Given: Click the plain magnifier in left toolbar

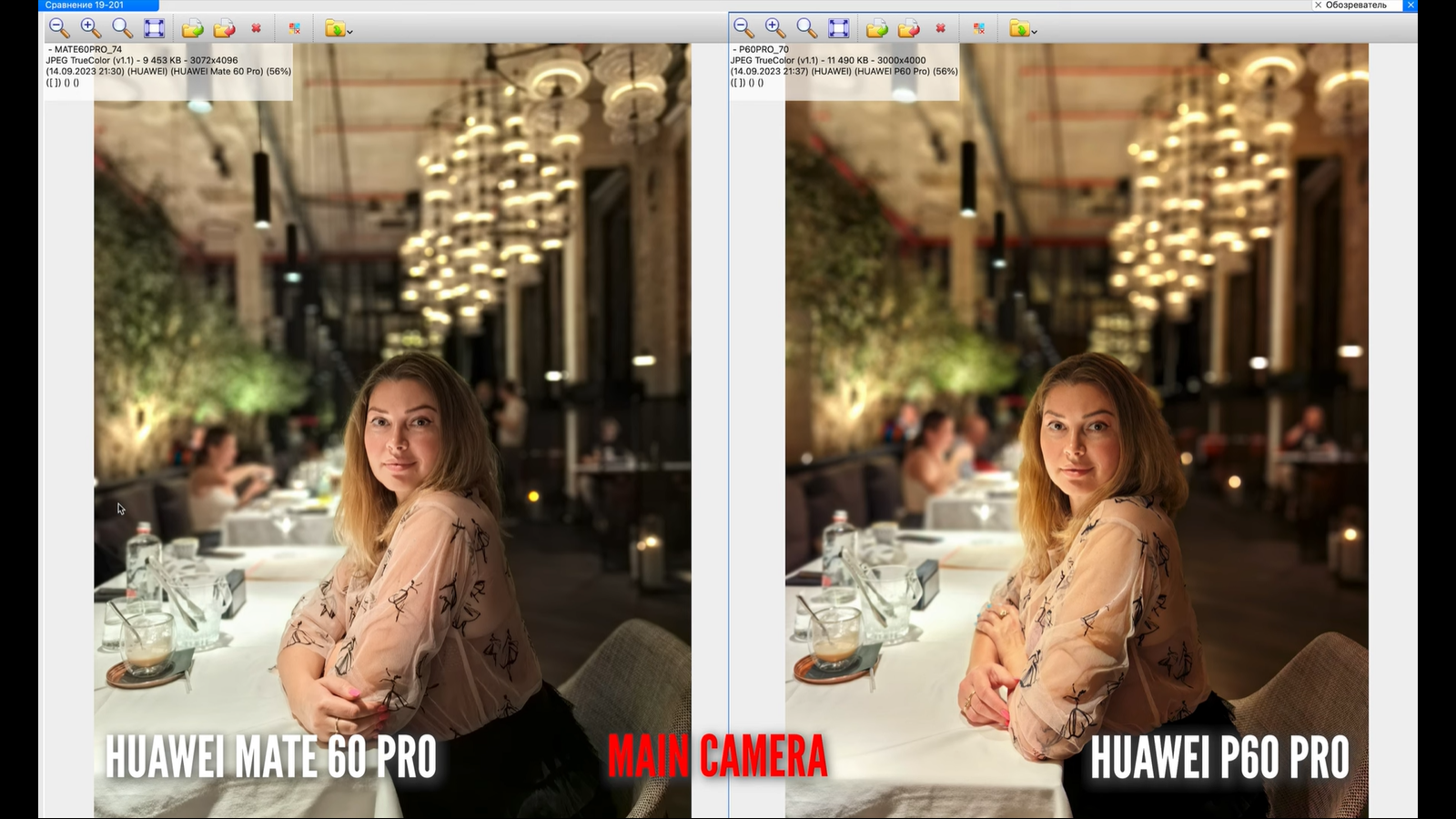Looking at the screenshot, I should 122,28.
